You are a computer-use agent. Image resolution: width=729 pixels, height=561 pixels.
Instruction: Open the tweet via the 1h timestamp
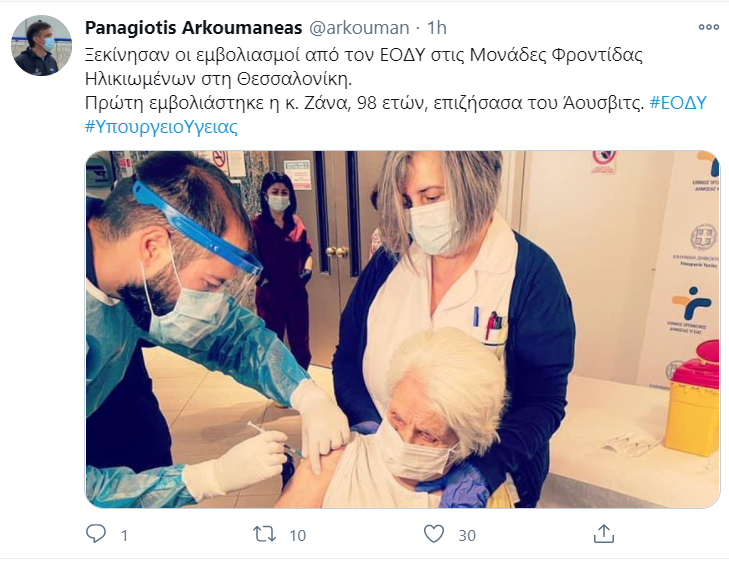pyautogui.click(x=437, y=28)
